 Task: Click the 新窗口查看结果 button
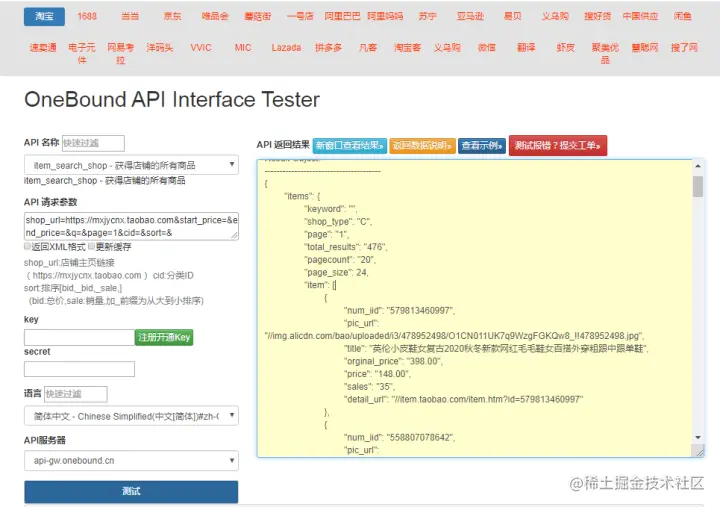349,146
